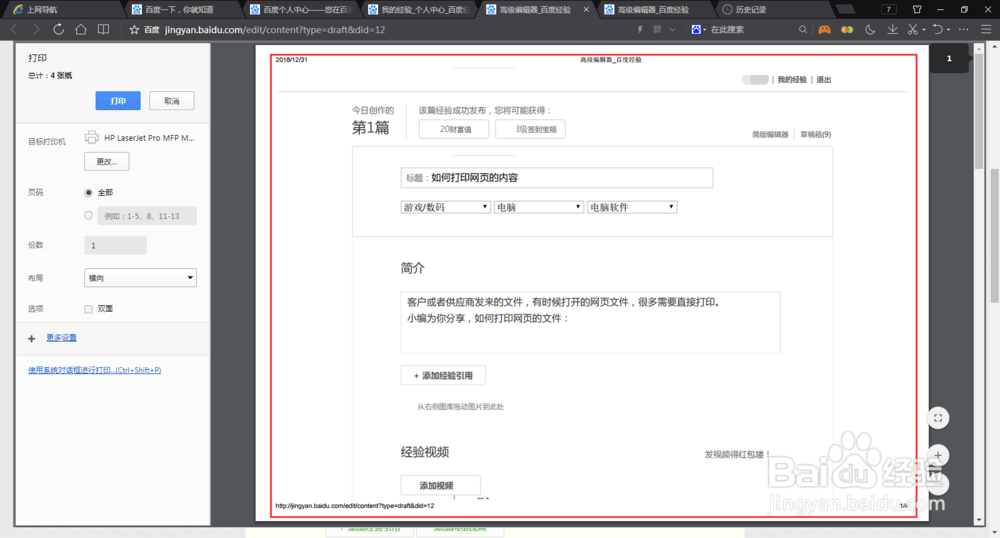Open the browser hamburger main menu
The height and width of the screenshot is (538, 1000).
pos(986,29)
